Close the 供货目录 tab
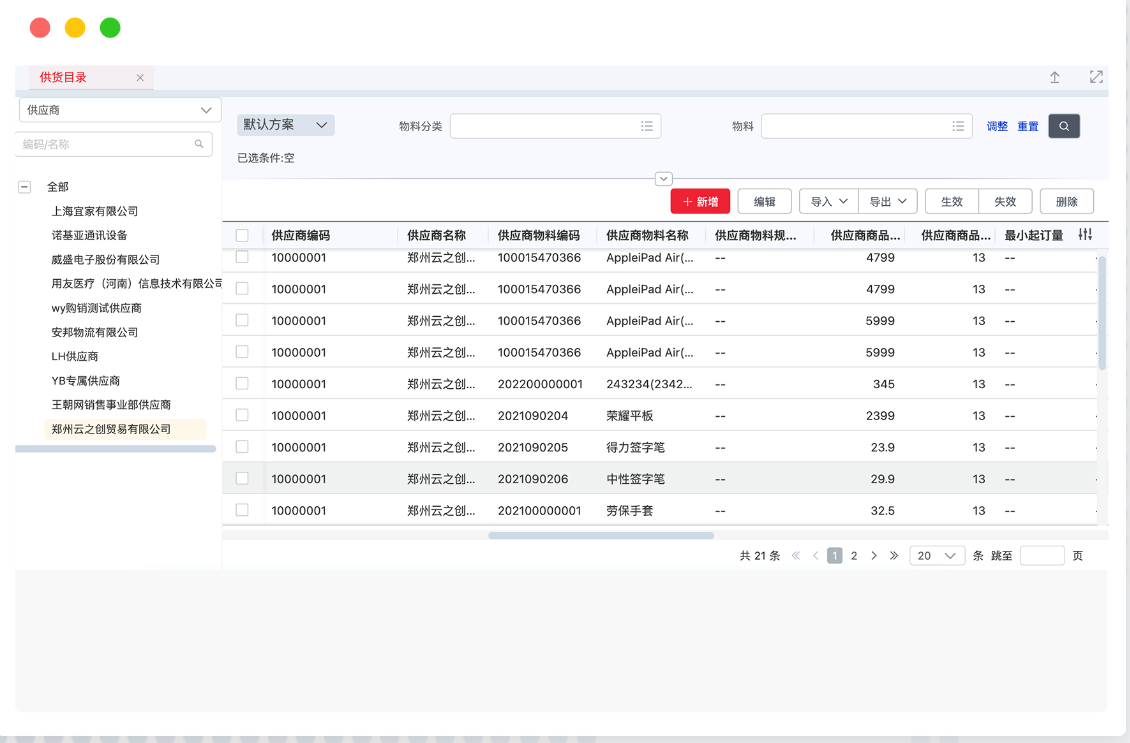 click(140, 78)
